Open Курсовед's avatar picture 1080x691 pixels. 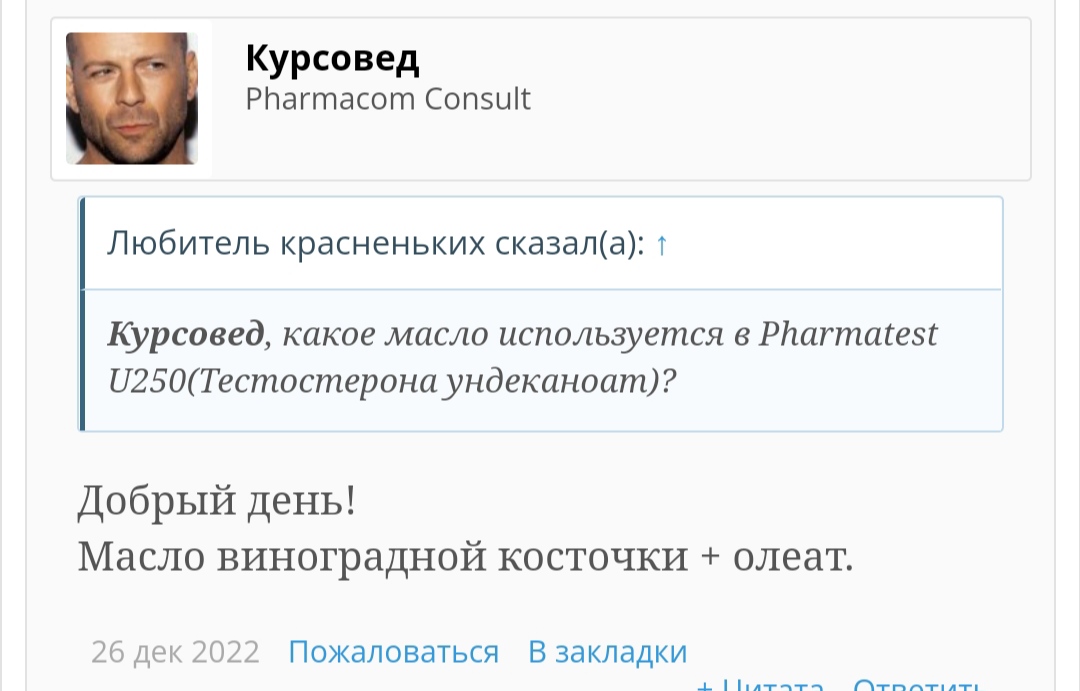(x=131, y=98)
